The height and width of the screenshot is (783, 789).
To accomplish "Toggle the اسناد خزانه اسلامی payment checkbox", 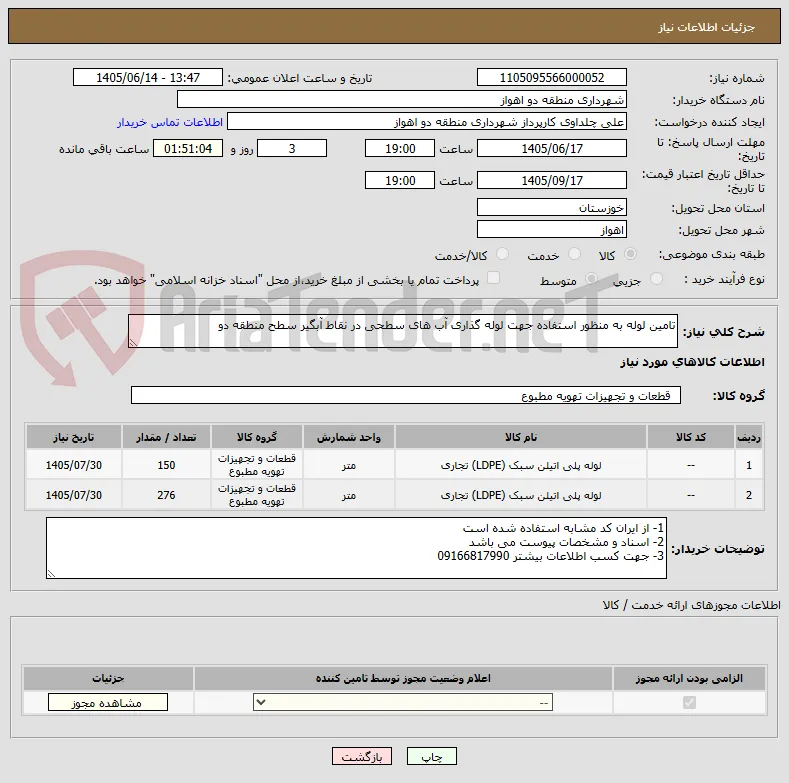I will point(494,278).
